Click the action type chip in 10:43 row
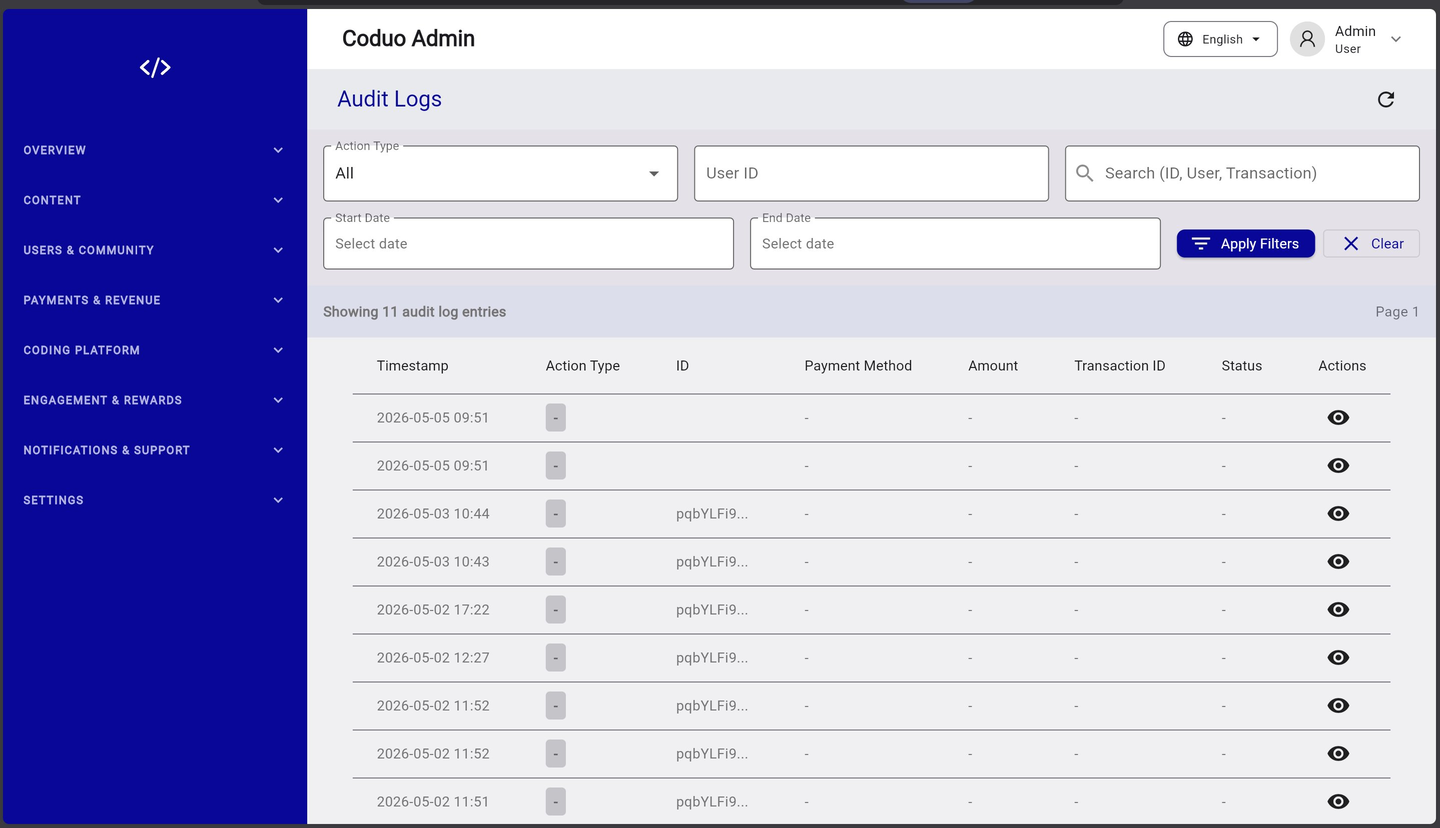This screenshot has width=1440, height=828. coord(556,562)
